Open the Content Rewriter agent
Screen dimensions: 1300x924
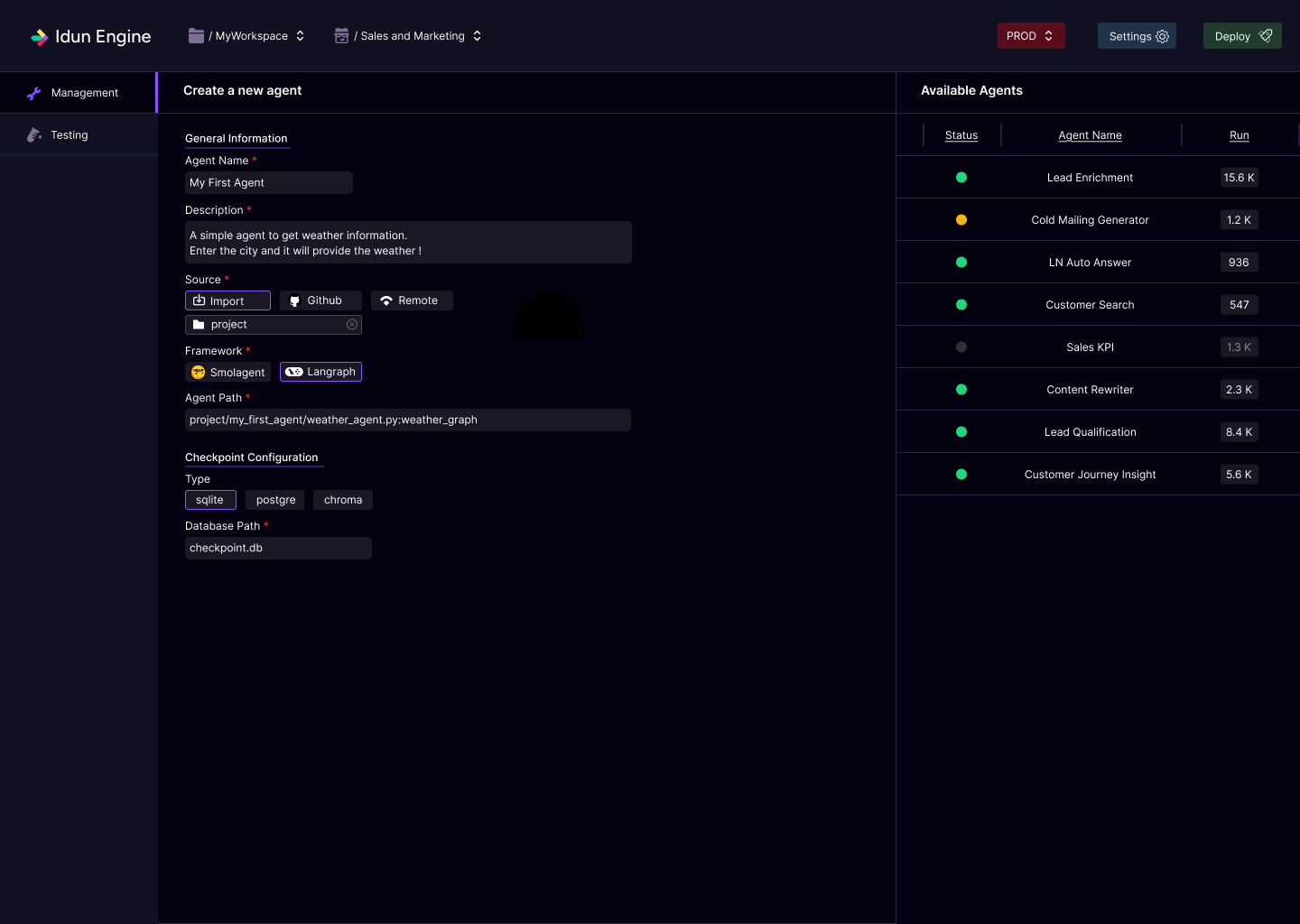pyautogui.click(x=1091, y=390)
